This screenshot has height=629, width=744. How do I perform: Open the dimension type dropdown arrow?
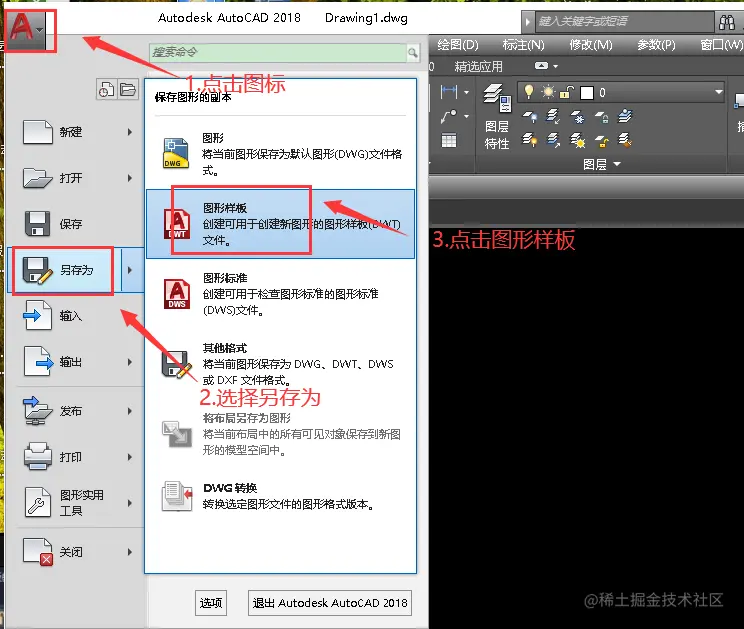coord(466,92)
